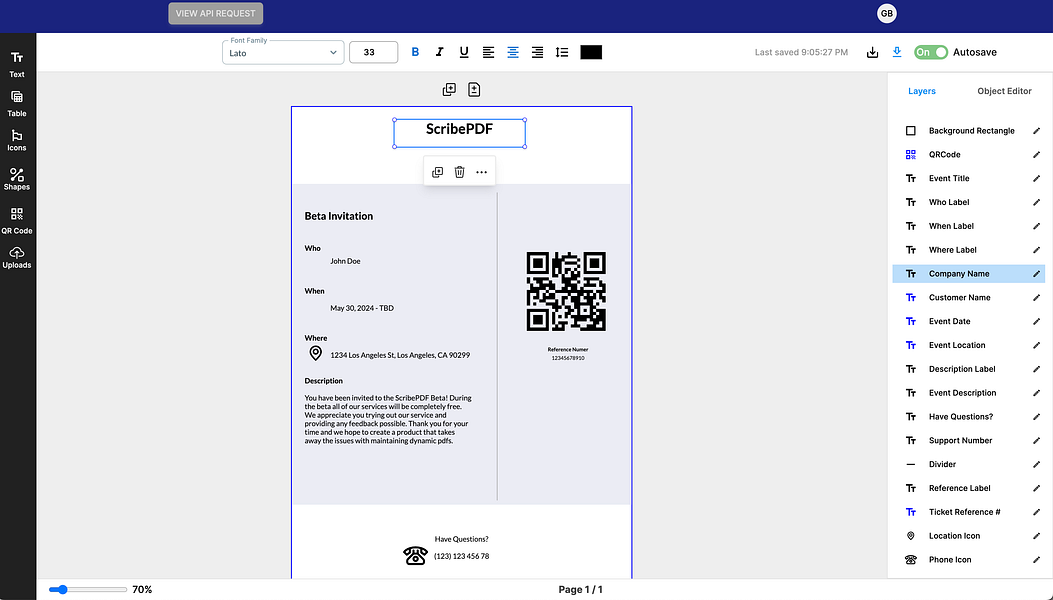The width and height of the screenshot is (1053, 600).
Task: Turn off the Autosave toggle
Action: [x=929, y=51]
